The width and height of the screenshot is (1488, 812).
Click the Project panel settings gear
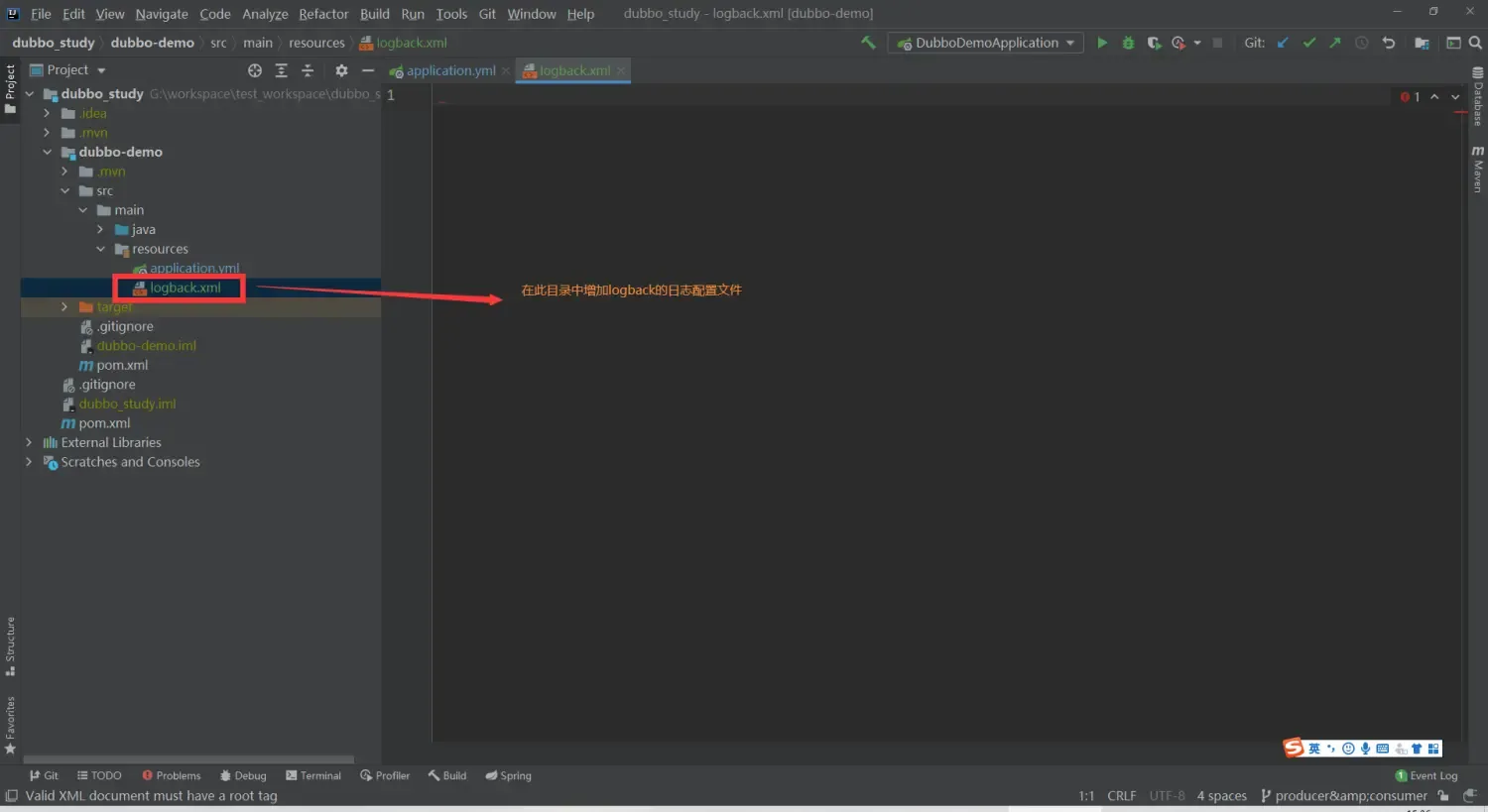(341, 70)
